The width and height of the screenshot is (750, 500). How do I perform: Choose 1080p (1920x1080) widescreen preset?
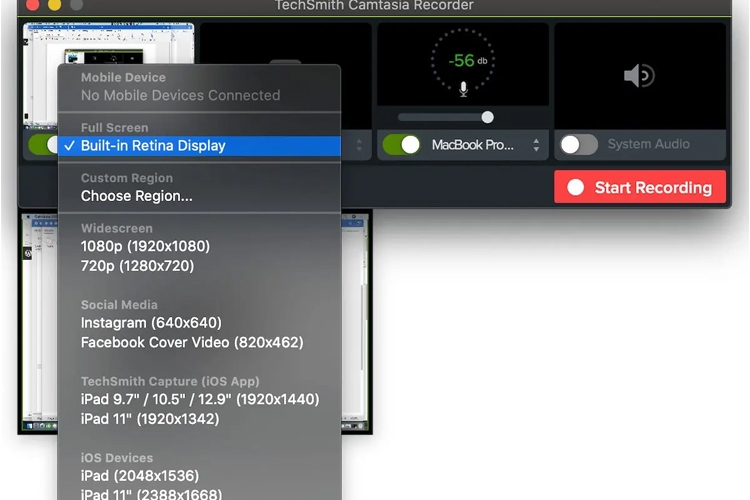tap(199, 246)
